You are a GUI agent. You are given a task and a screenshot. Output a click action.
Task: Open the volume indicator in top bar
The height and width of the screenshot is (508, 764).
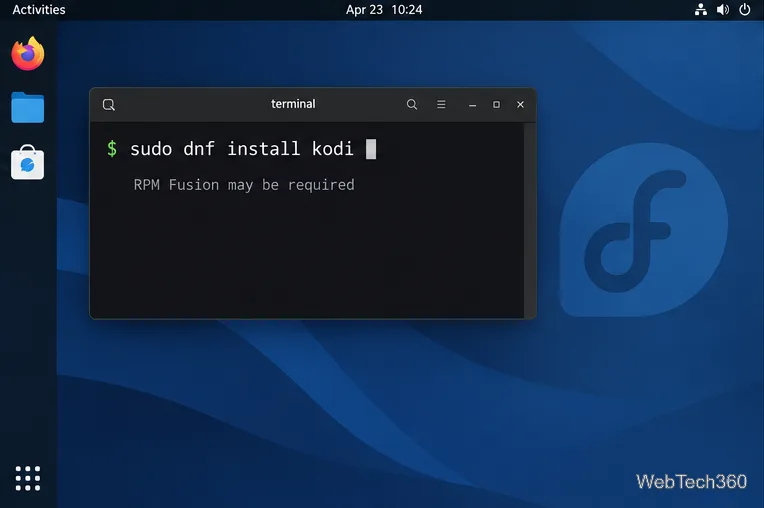tap(723, 10)
